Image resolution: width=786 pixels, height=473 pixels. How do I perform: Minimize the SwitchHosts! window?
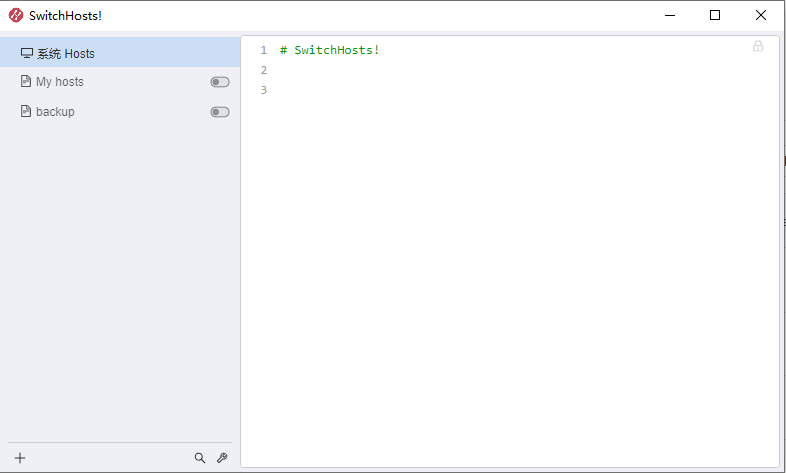670,16
